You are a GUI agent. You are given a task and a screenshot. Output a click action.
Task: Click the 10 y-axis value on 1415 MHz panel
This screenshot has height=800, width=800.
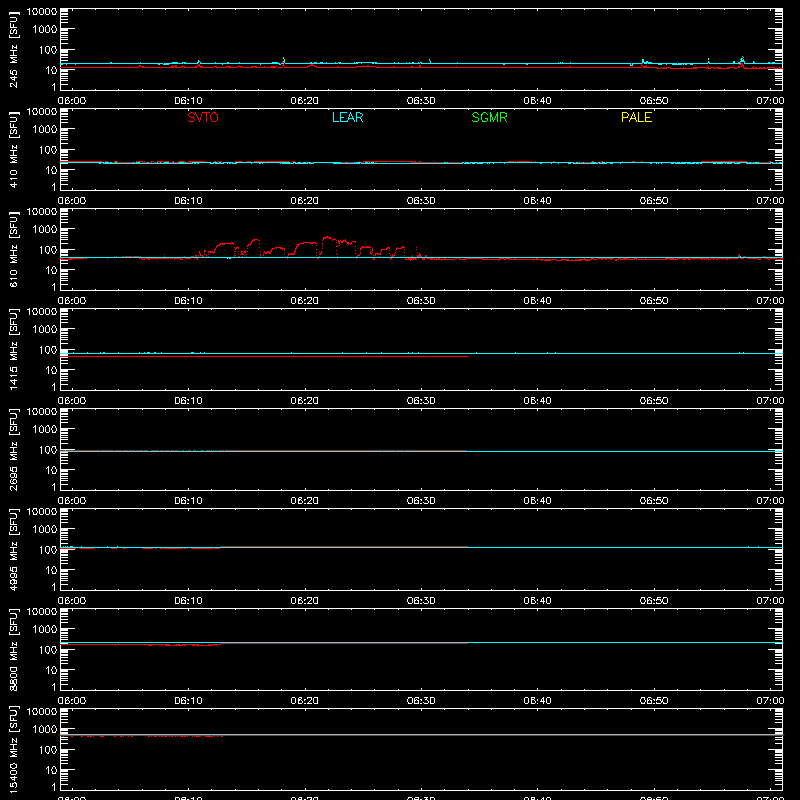point(51,370)
